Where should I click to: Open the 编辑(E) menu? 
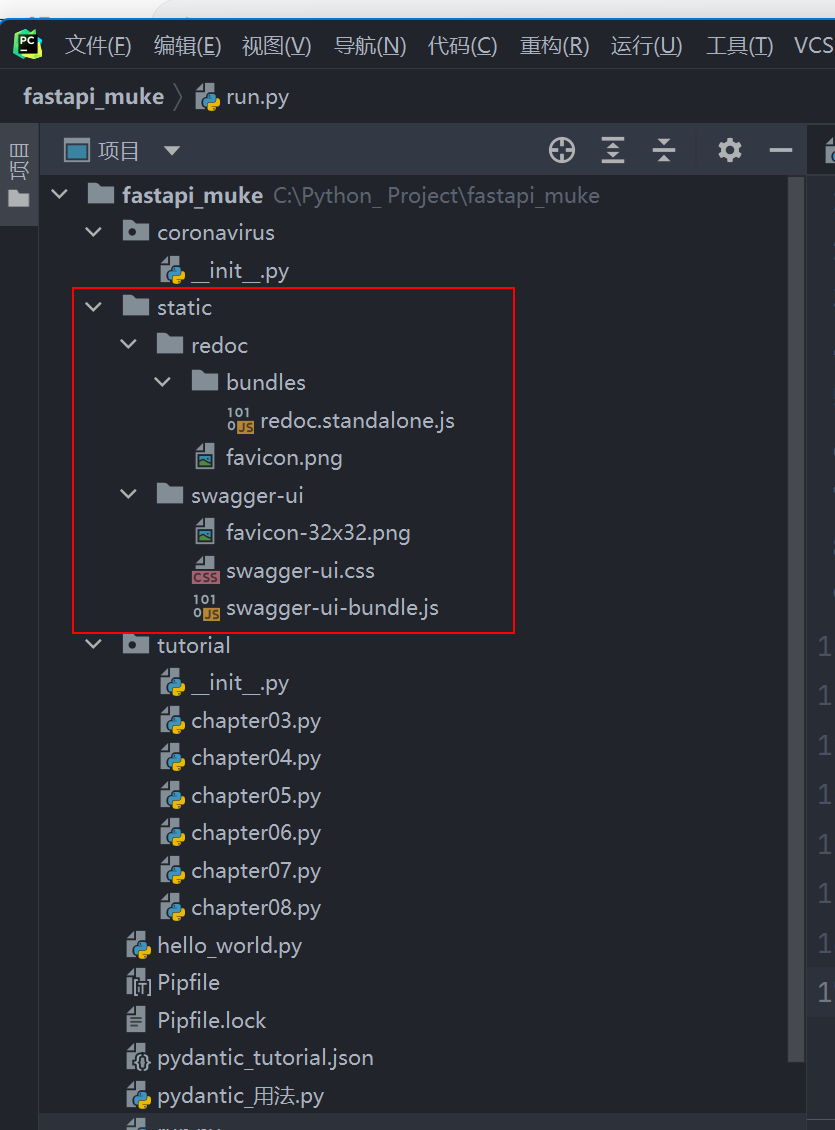point(187,46)
